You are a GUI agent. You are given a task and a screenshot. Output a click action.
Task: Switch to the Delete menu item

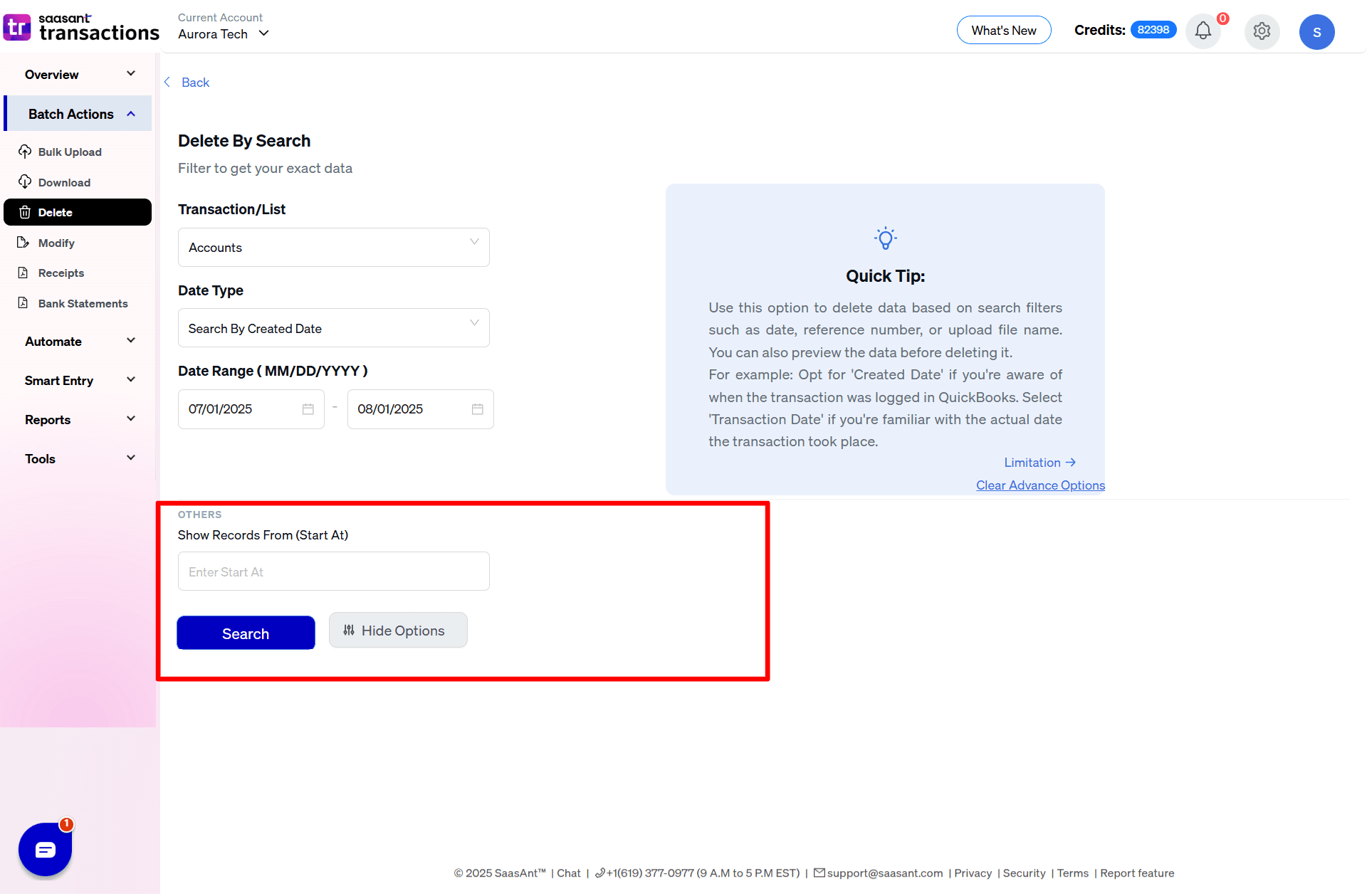pyautogui.click(x=78, y=212)
